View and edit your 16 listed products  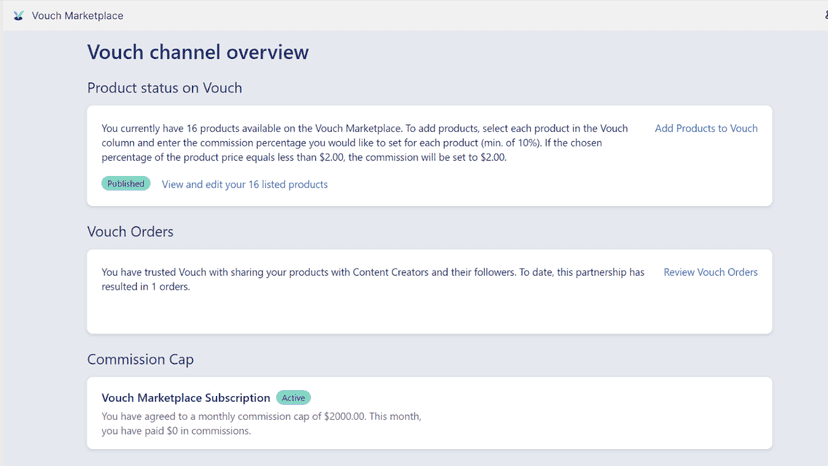244,184
